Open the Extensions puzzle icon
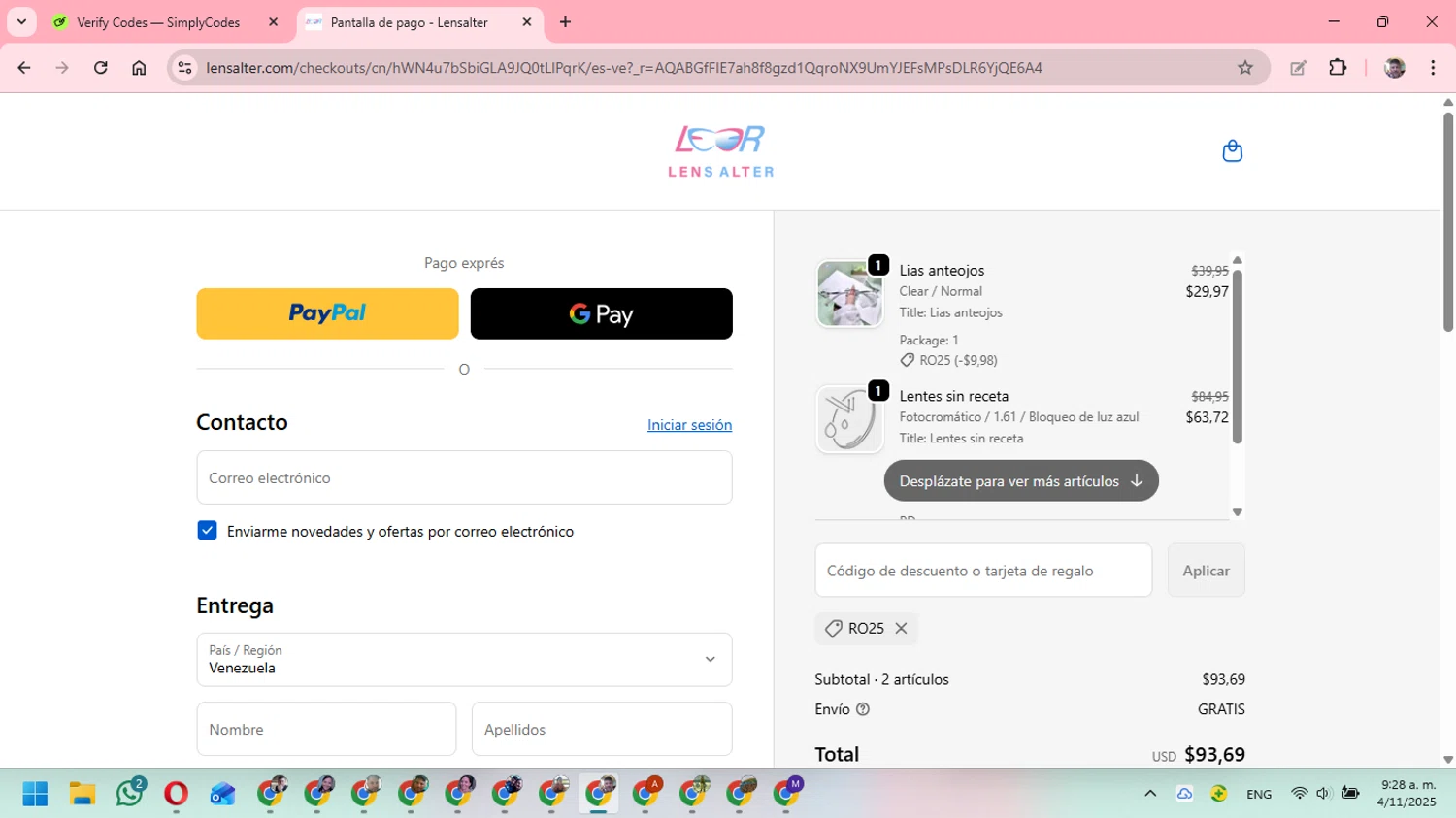 click(1338, 68)
